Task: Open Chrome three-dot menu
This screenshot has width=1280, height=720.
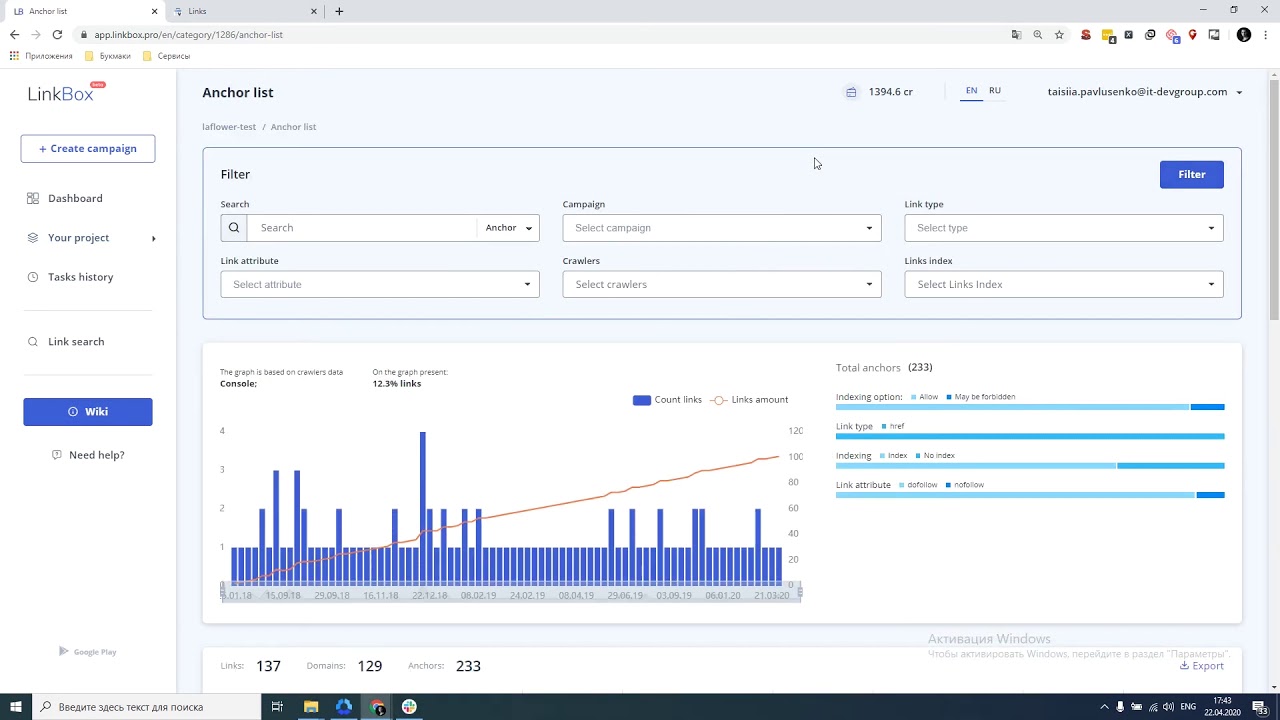Action: point(1267,35)
